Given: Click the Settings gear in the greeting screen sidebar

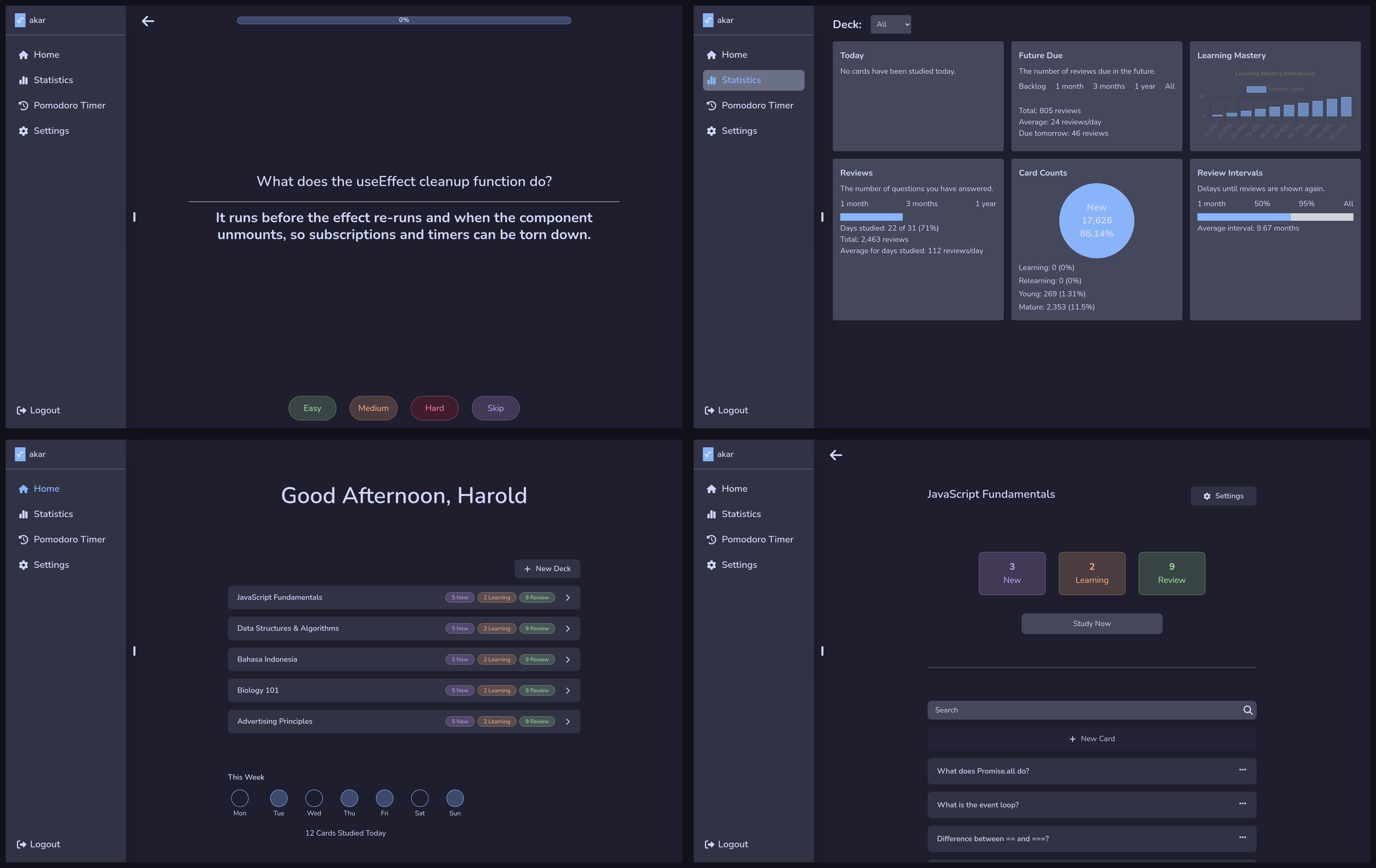Looking at the screenshot, I should point(23,565).
